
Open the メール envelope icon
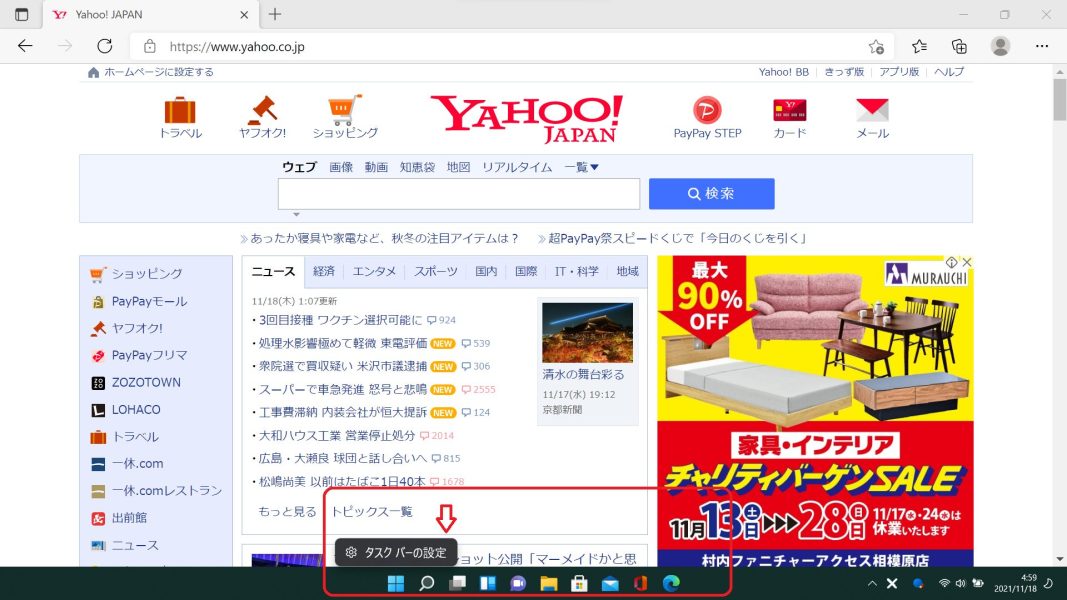[872, 110]
